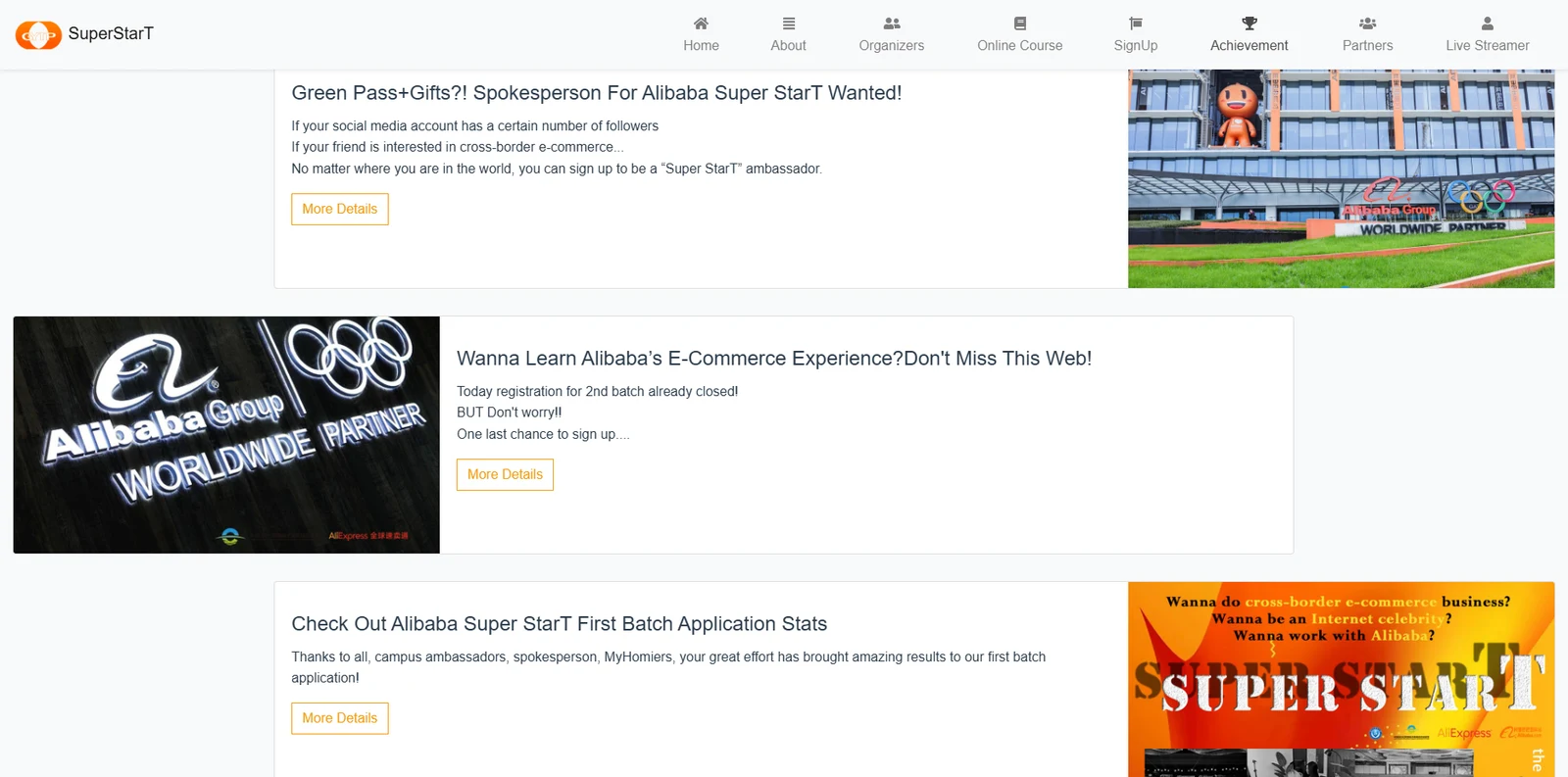Click text 'Today registration for 2nd batch already closed!'
Viewport: 1568px width, 777px height.
click(598, 392)
